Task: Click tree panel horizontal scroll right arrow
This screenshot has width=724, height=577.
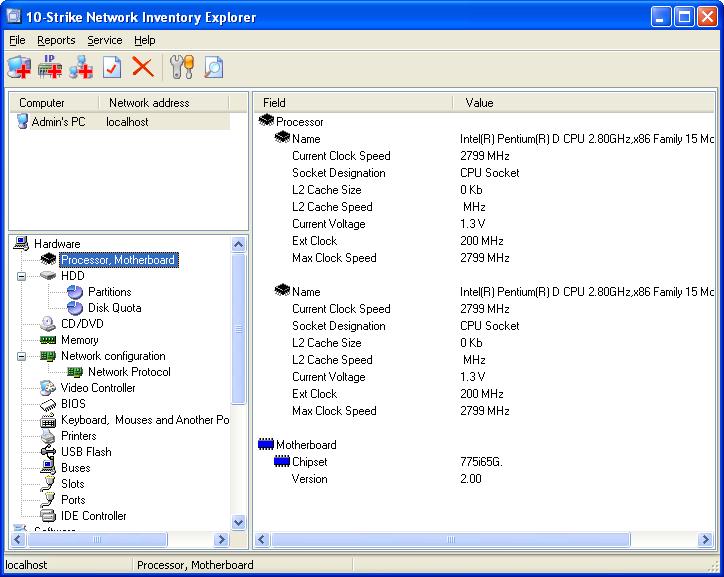Action: [x=222, y=539]
